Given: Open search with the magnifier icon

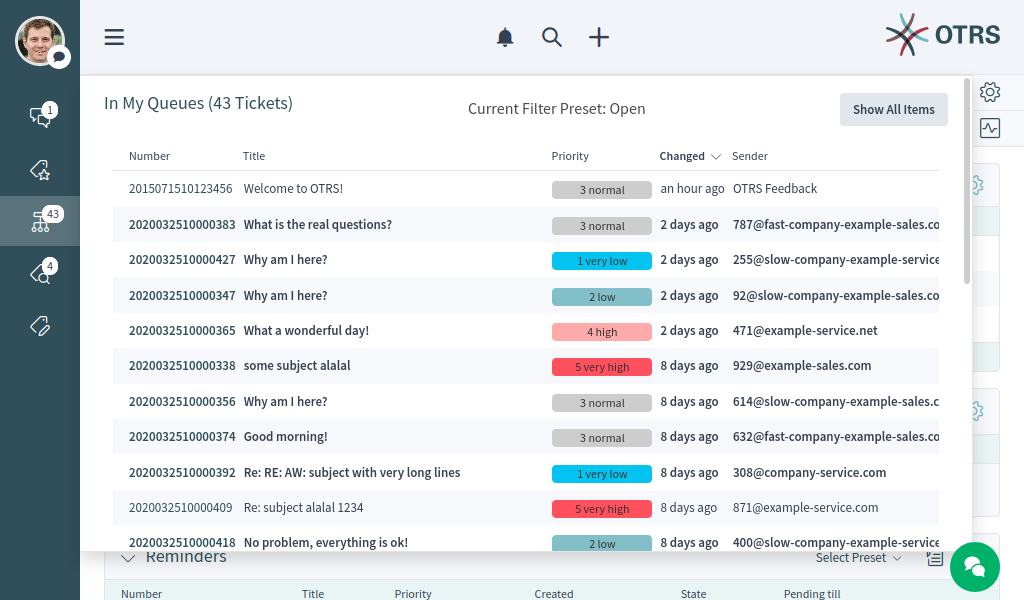Looking at the screenshot, I should click(552, 37).
